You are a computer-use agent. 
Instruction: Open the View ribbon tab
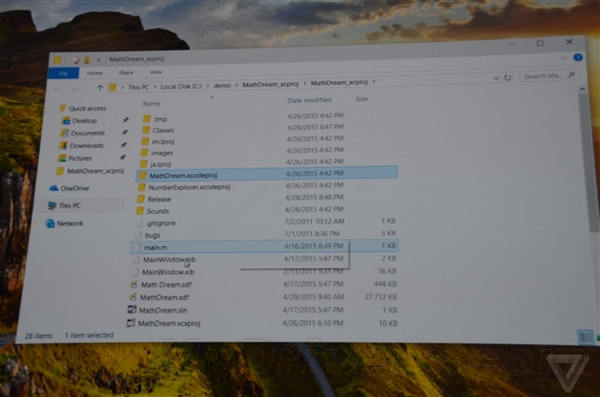click(x=155, y=72)
